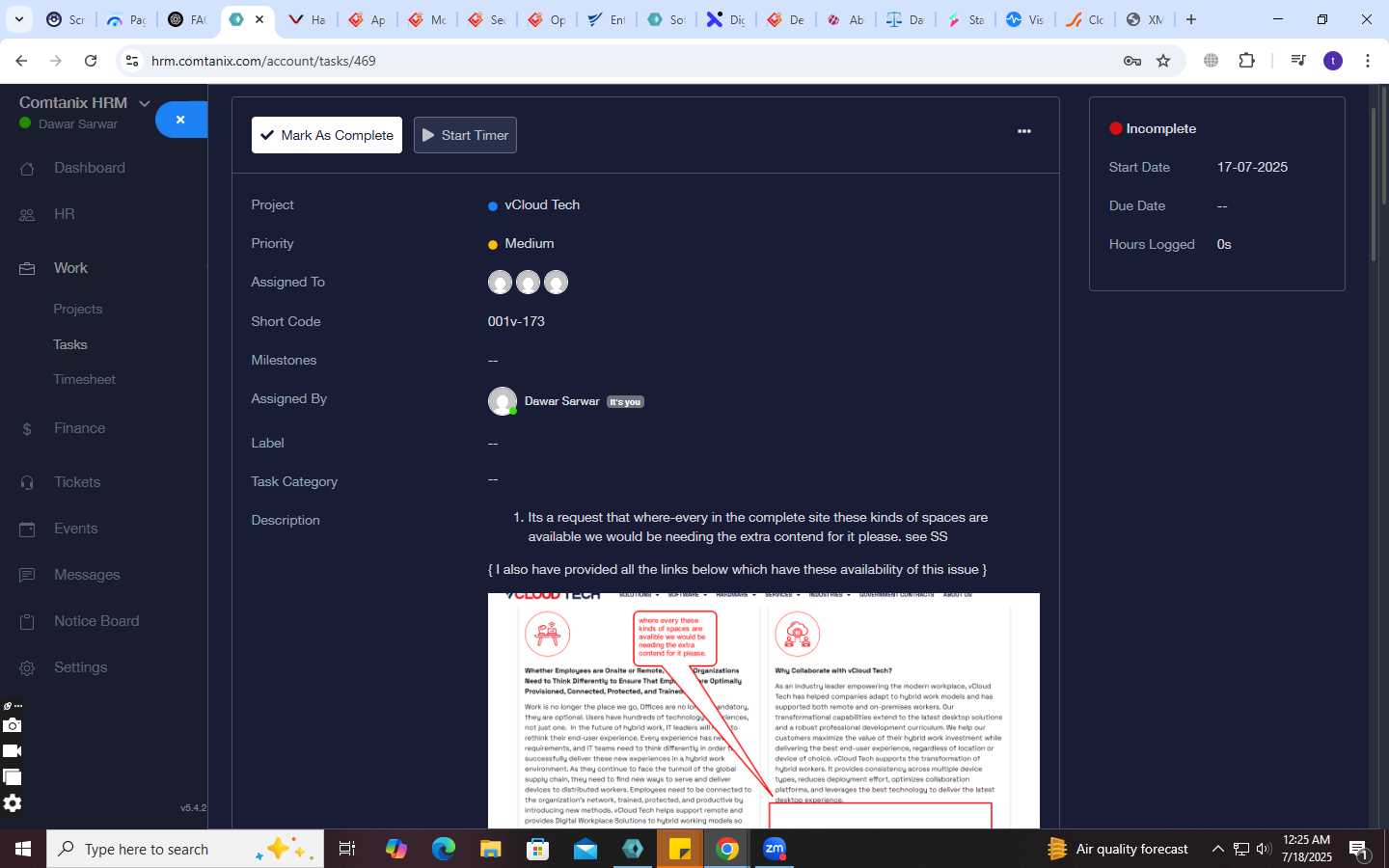Viewport: 1389px width, 868px height.
Task: Open the tab search dropdown arrow
Action: coord(18,19)
